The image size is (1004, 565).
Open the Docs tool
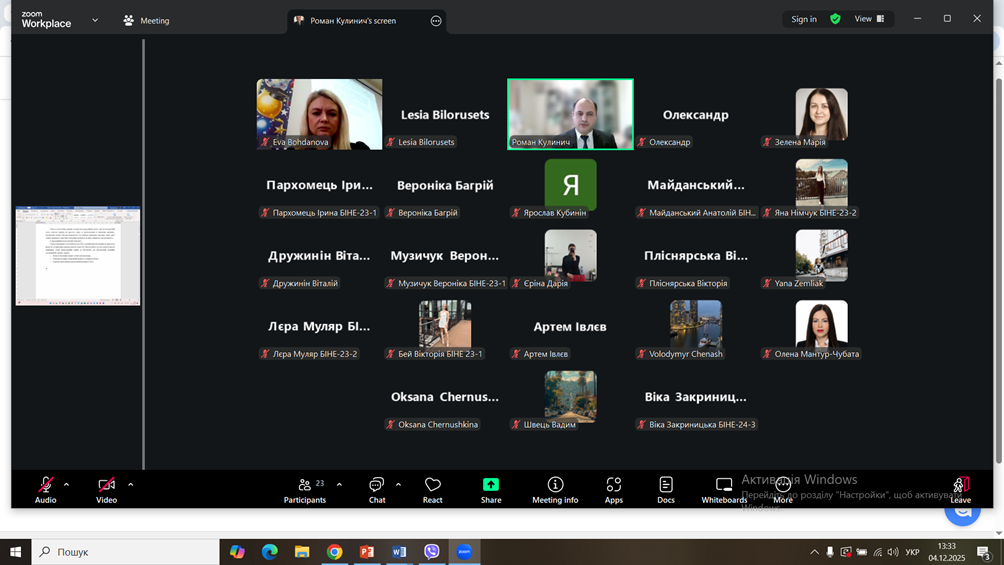[665, 489]
